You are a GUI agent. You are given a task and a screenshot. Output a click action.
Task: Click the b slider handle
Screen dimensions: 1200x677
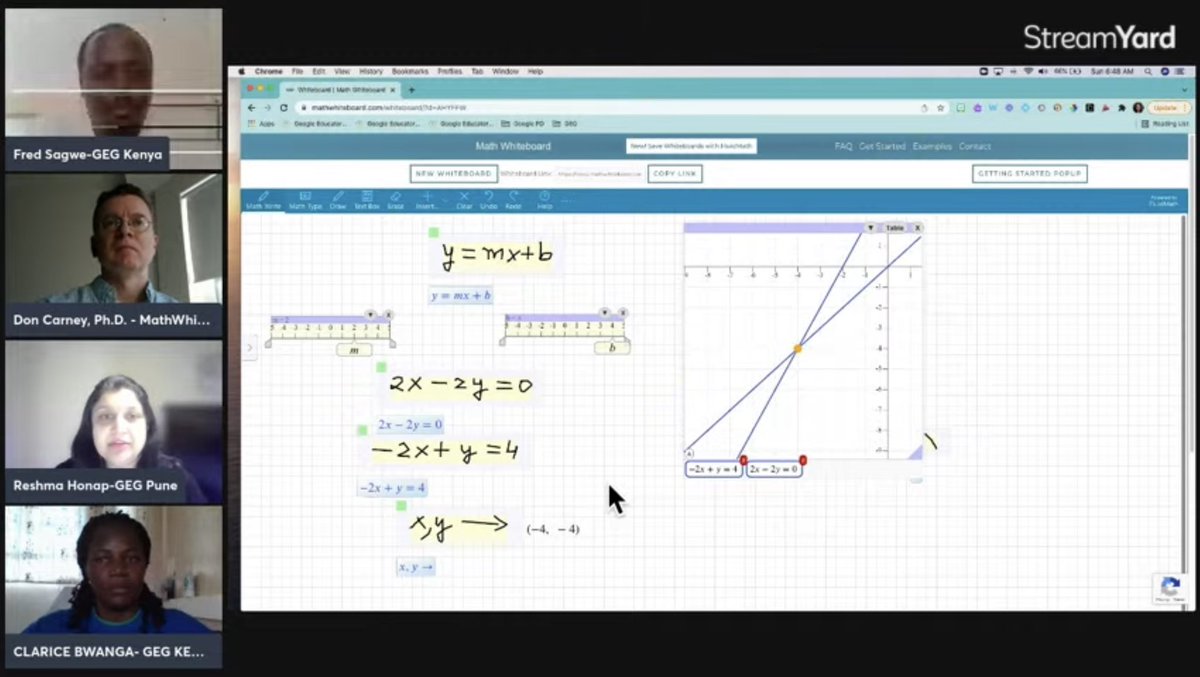(612, 348)
